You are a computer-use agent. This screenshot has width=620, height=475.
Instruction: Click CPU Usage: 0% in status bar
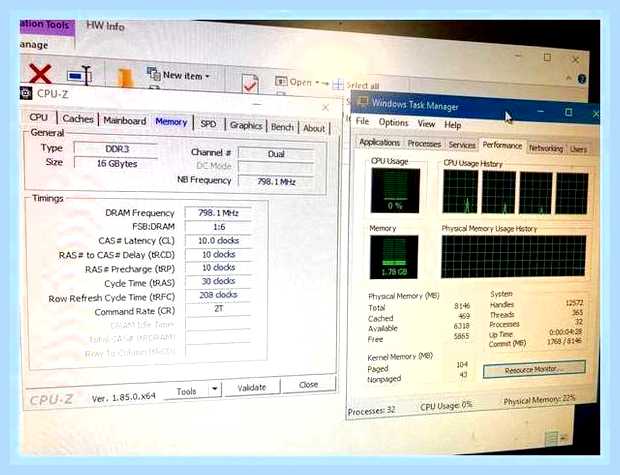(446, 406)
